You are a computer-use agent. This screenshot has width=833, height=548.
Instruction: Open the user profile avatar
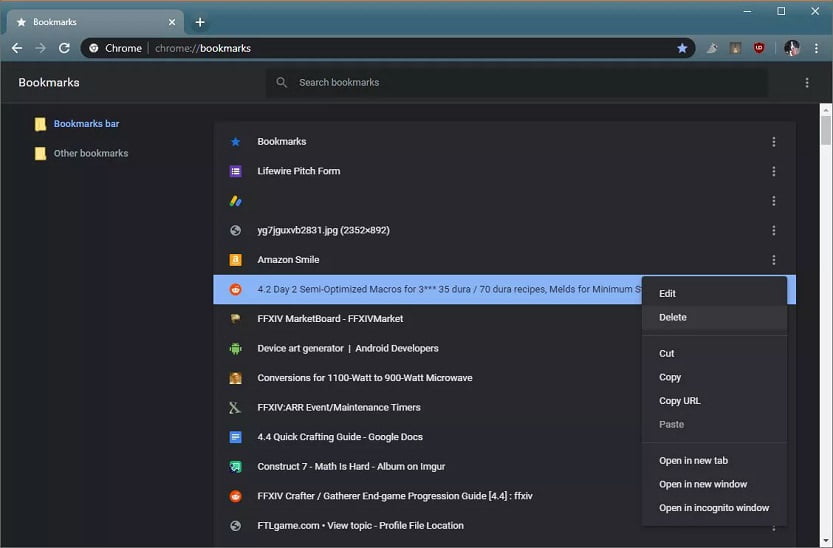click(x=792, y=48)
